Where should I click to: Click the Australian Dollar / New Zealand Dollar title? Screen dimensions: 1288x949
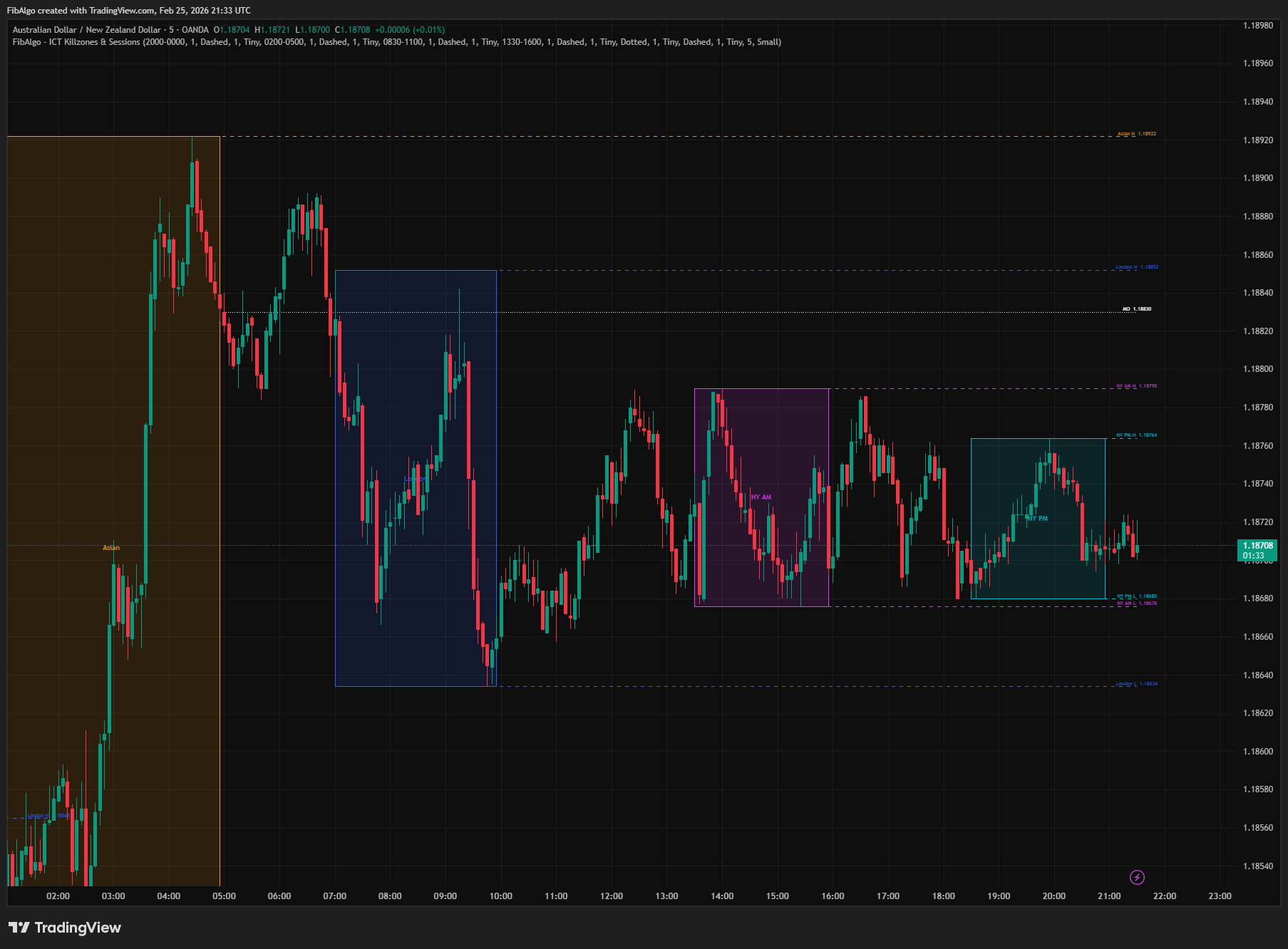pos(86,30)
